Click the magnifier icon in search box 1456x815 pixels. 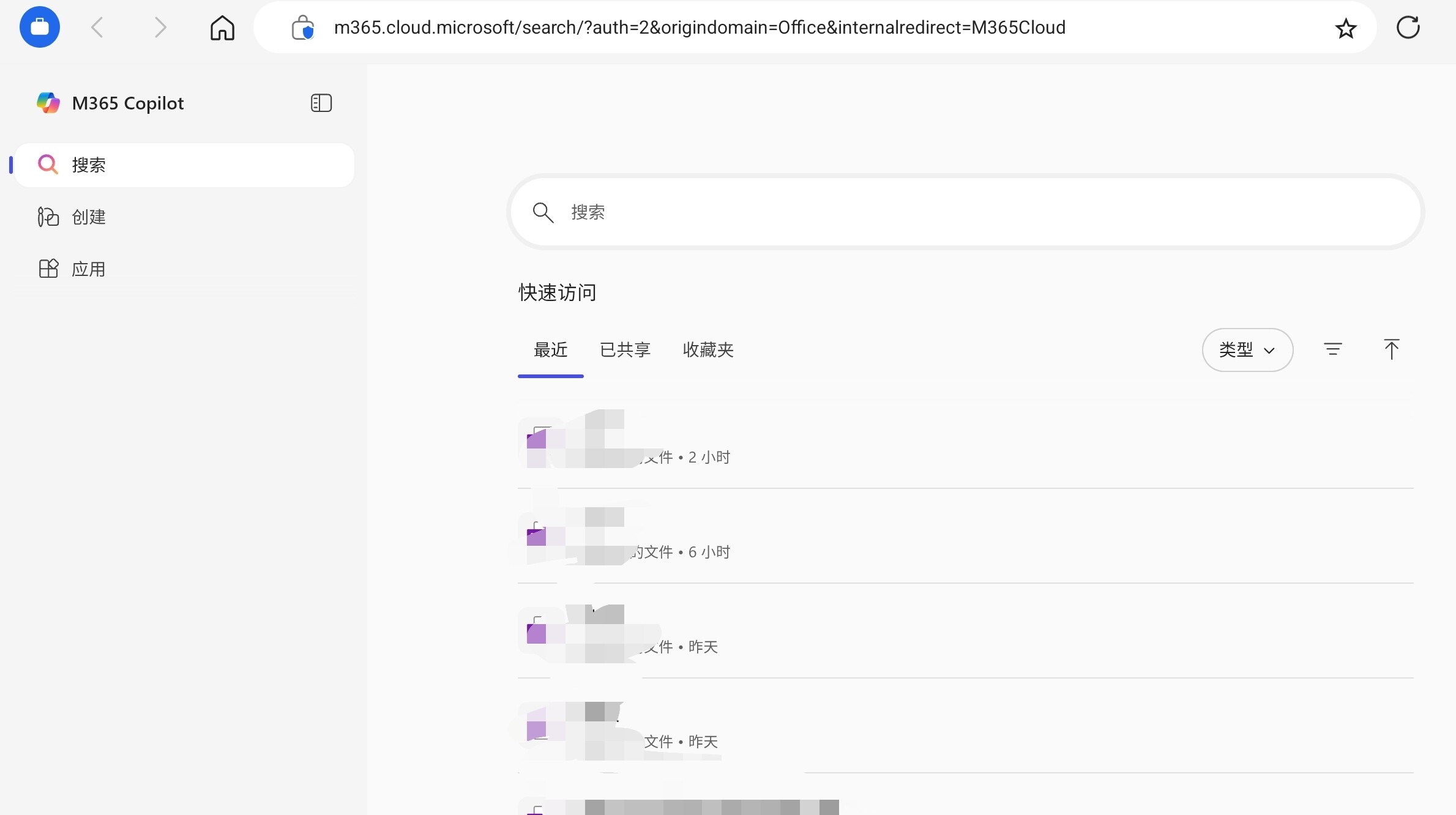pyautogui.click(x=542, y=212)
